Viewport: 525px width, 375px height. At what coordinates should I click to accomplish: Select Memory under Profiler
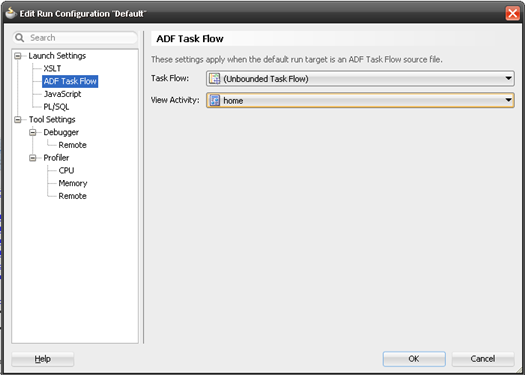pyautogui.click(x=73, y=183)
